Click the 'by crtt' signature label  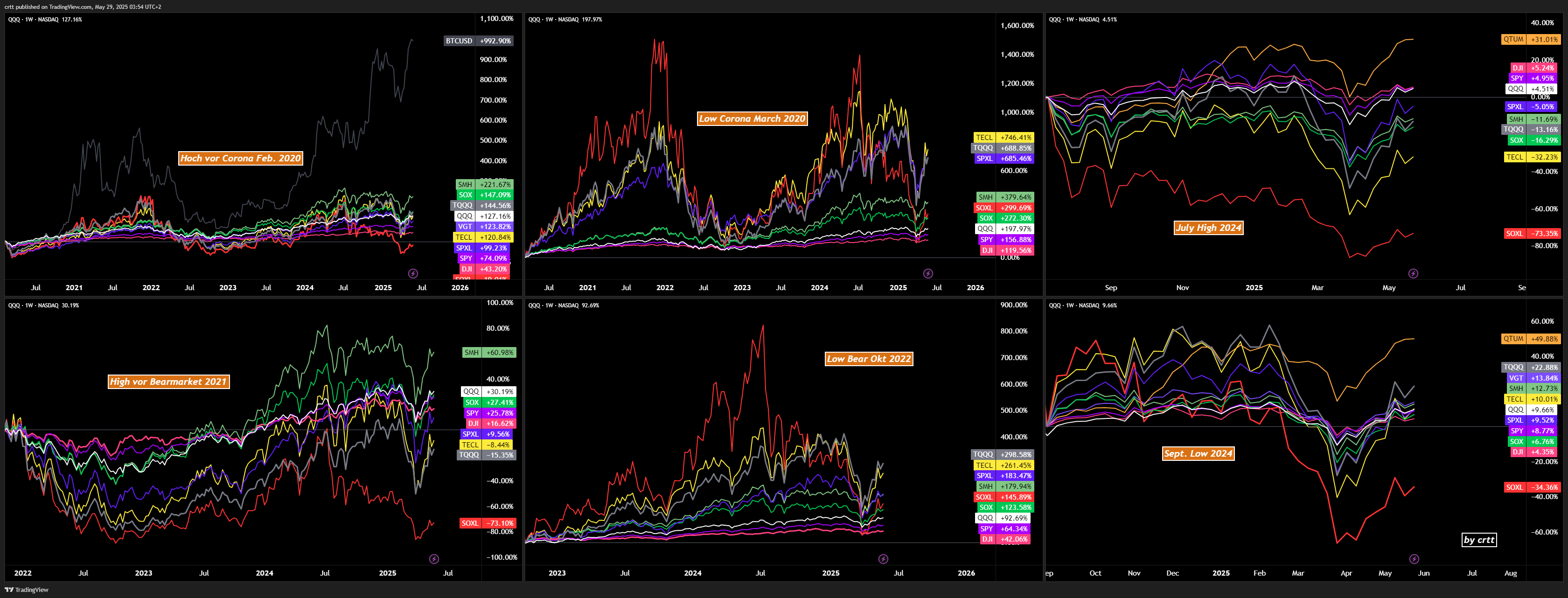[x=1478, y=540]
